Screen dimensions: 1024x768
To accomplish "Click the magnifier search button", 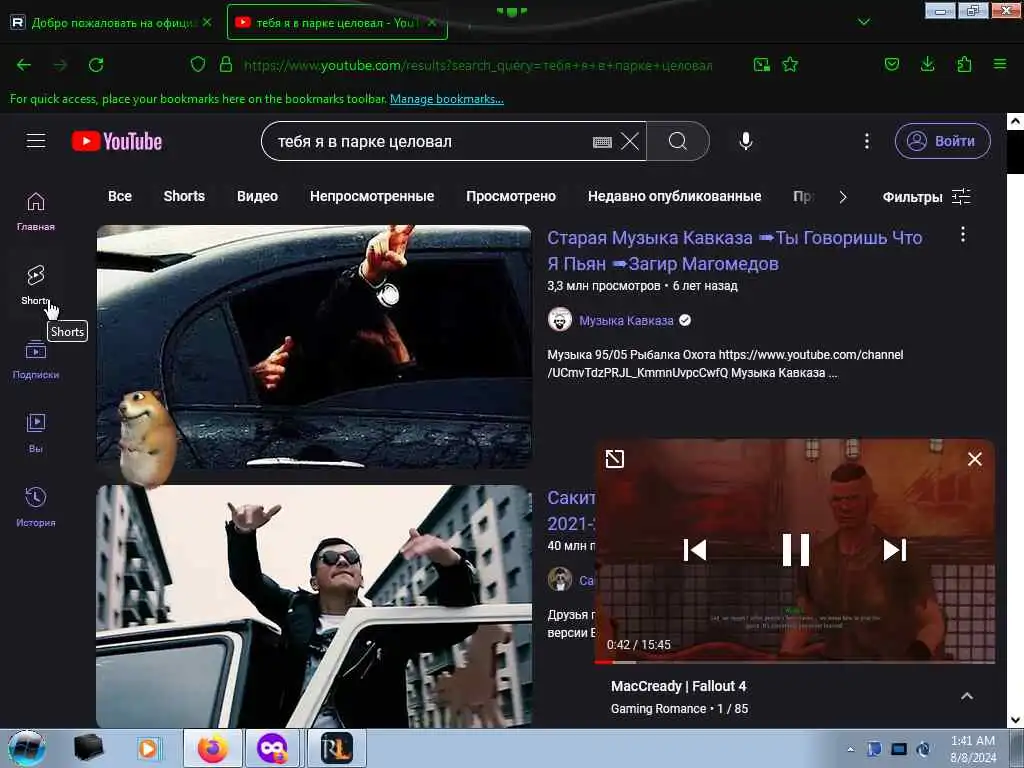I will [x=678, y=141].
